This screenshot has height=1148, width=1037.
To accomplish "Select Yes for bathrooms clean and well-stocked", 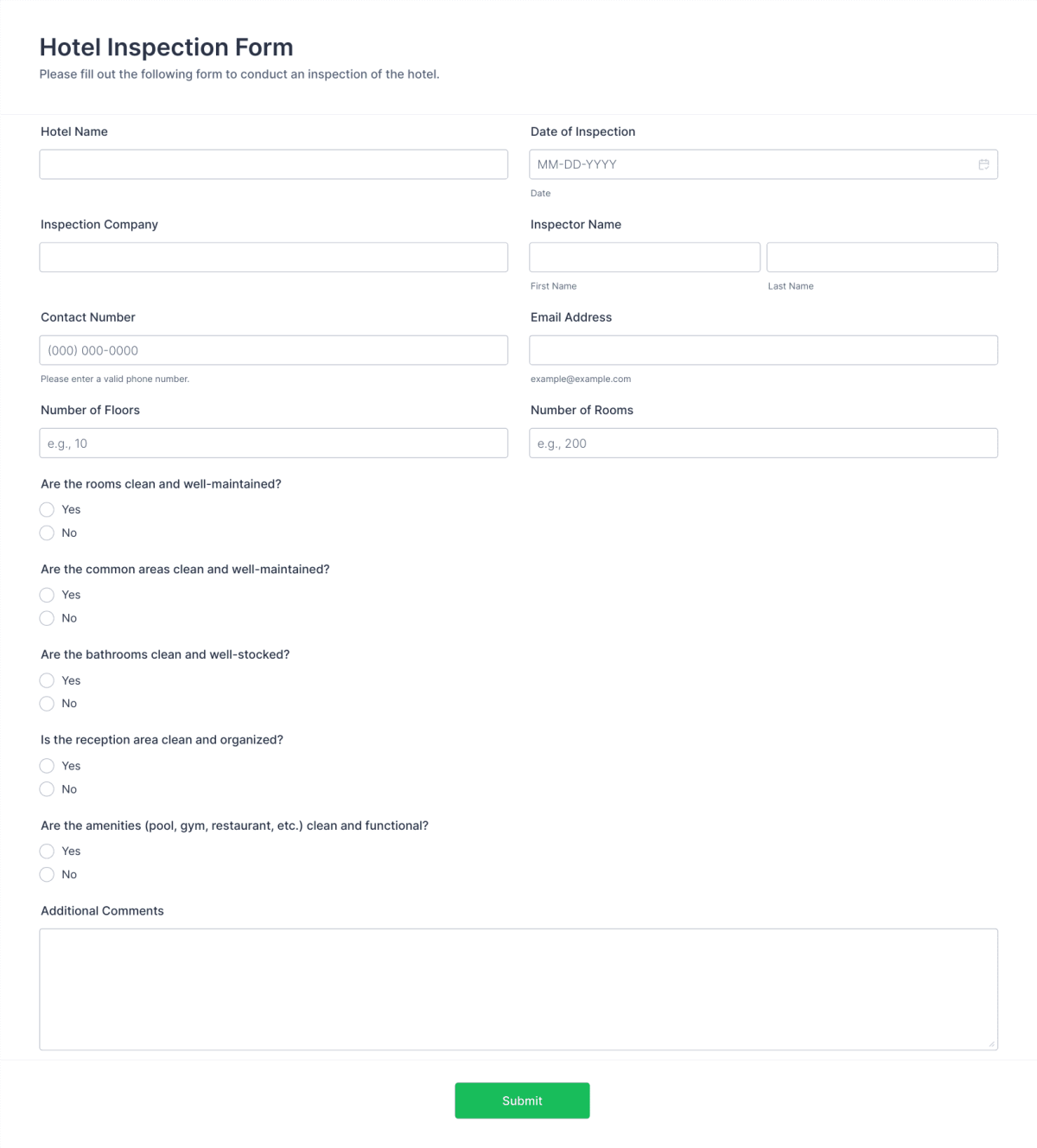I will coord(47,680).
